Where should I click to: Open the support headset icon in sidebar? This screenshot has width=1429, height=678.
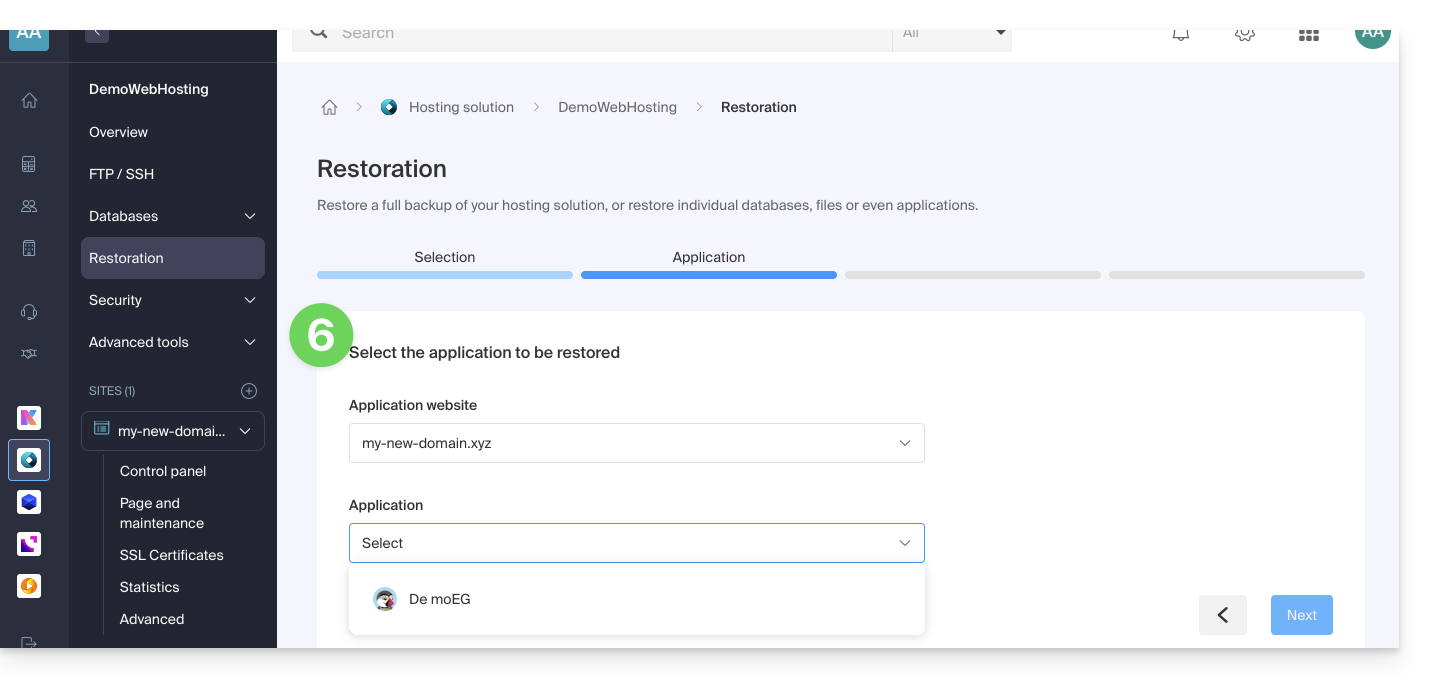pyautogui.click(x=29, y=312)
